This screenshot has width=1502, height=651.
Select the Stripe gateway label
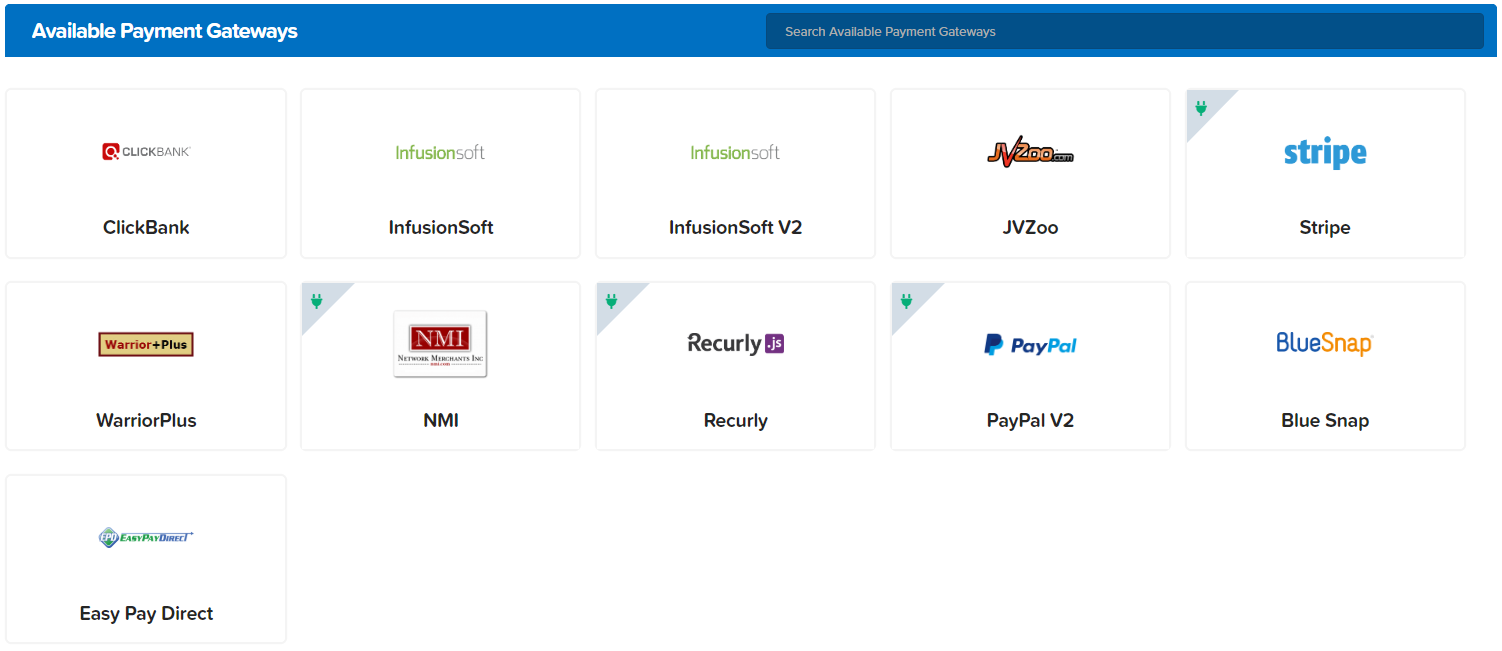tap(1325, 228)
